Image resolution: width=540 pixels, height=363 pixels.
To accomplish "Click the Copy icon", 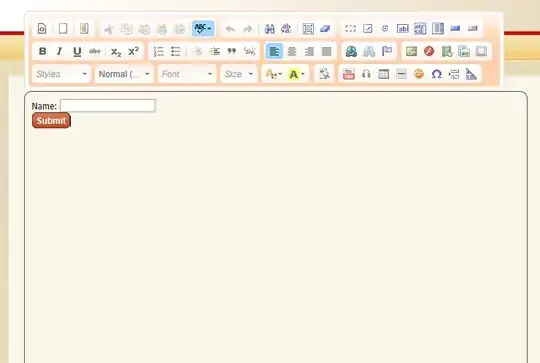I will click(126, 29).
